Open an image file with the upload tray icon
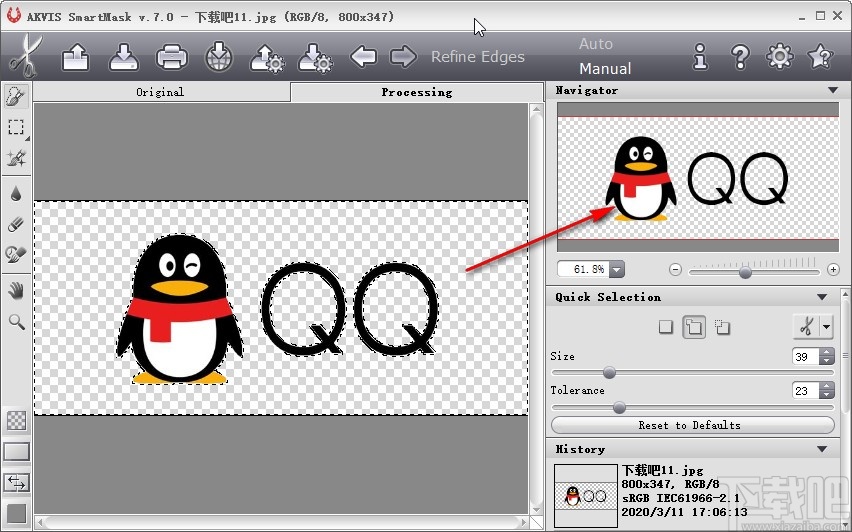852x532 pixels. pos(76,57)
